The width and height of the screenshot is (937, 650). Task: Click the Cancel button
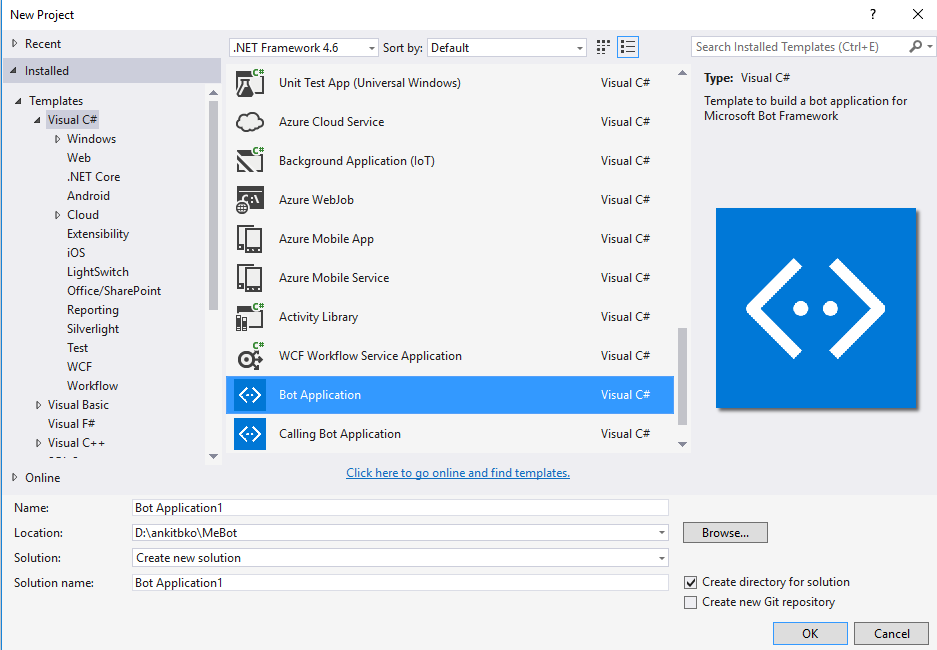891,633
